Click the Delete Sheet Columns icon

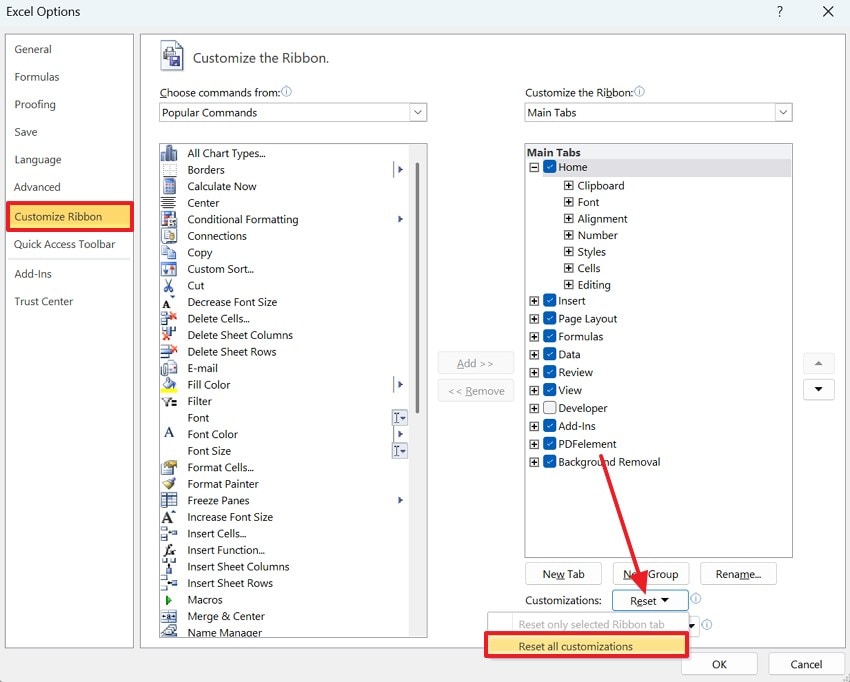click(169, 334)
